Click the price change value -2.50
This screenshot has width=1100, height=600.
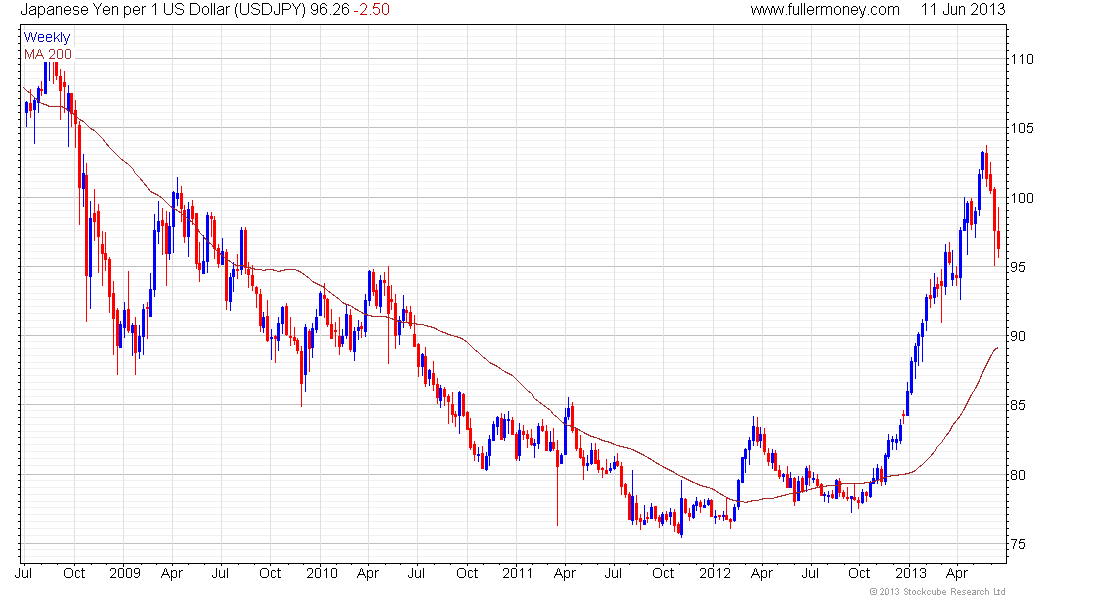click(371, 10)
